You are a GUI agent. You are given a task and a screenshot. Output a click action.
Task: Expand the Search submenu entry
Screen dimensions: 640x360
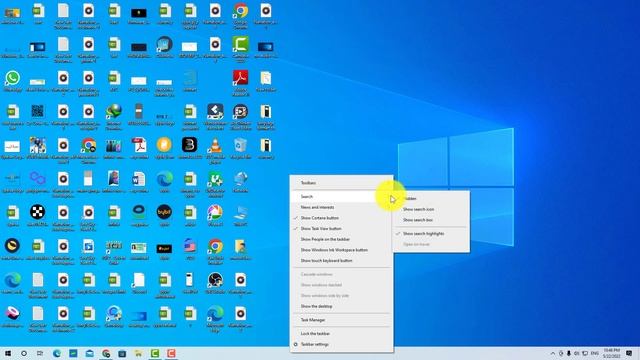click(341, 196)
